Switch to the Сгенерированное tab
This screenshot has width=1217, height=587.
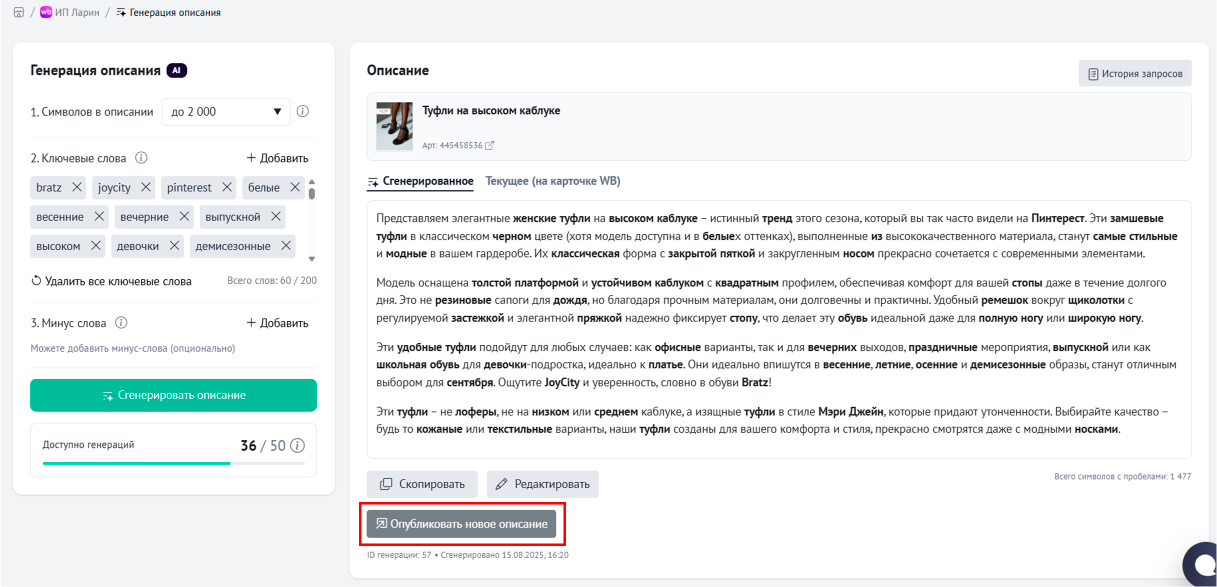point(420,182)
